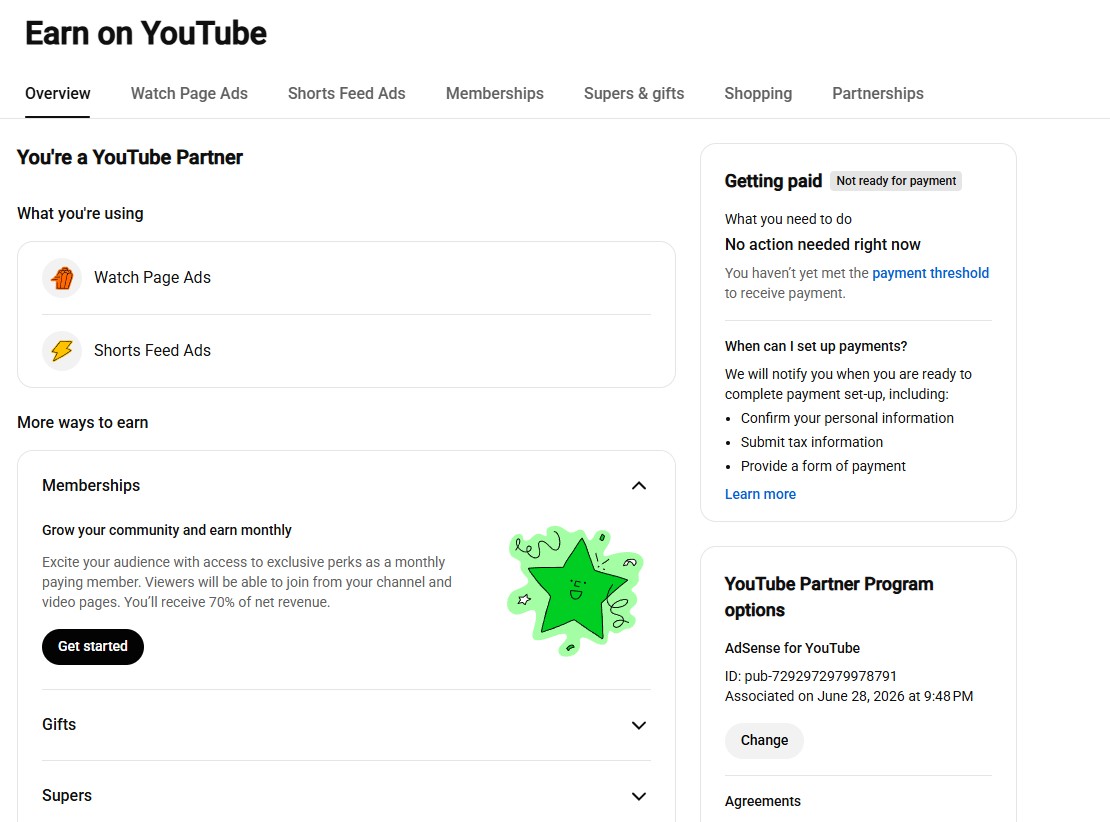Go to the Memberships tab
This screenshot has height=822, width=1110.
494,93
